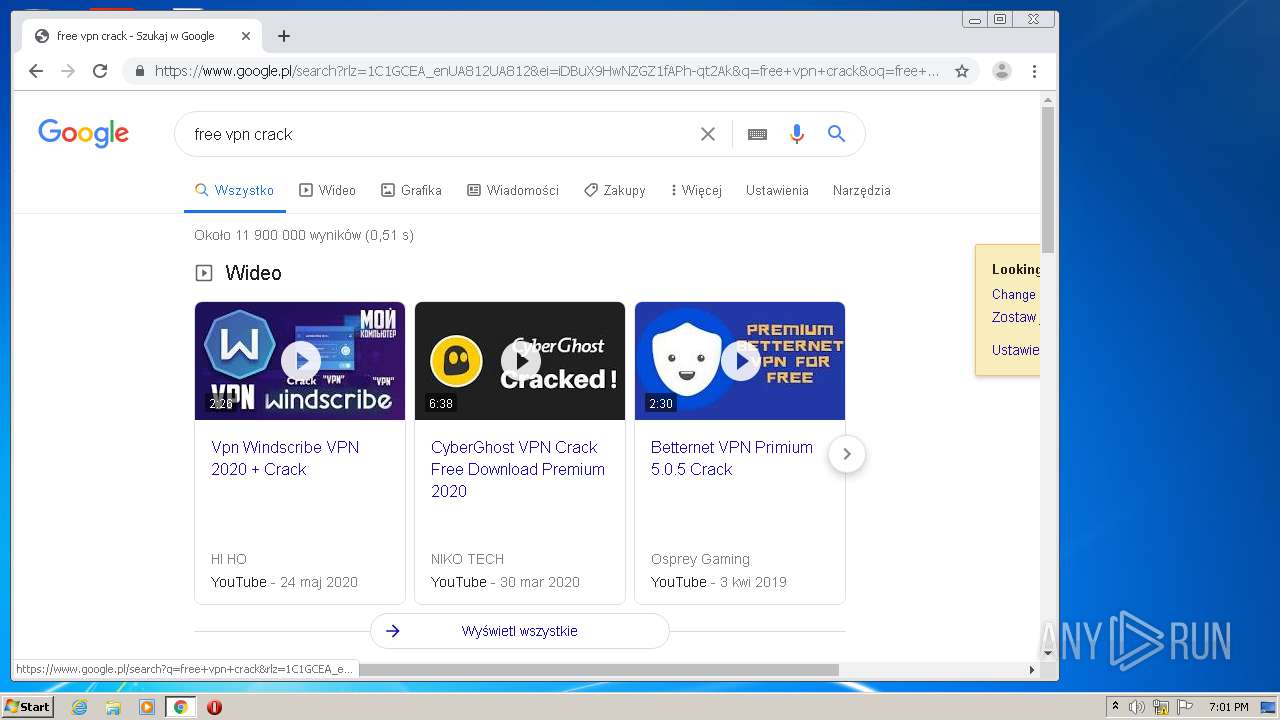Switch to the Wideo tab
This screenshot has width=1280, height=720.
pyautogui.click(x=327, y=190)
